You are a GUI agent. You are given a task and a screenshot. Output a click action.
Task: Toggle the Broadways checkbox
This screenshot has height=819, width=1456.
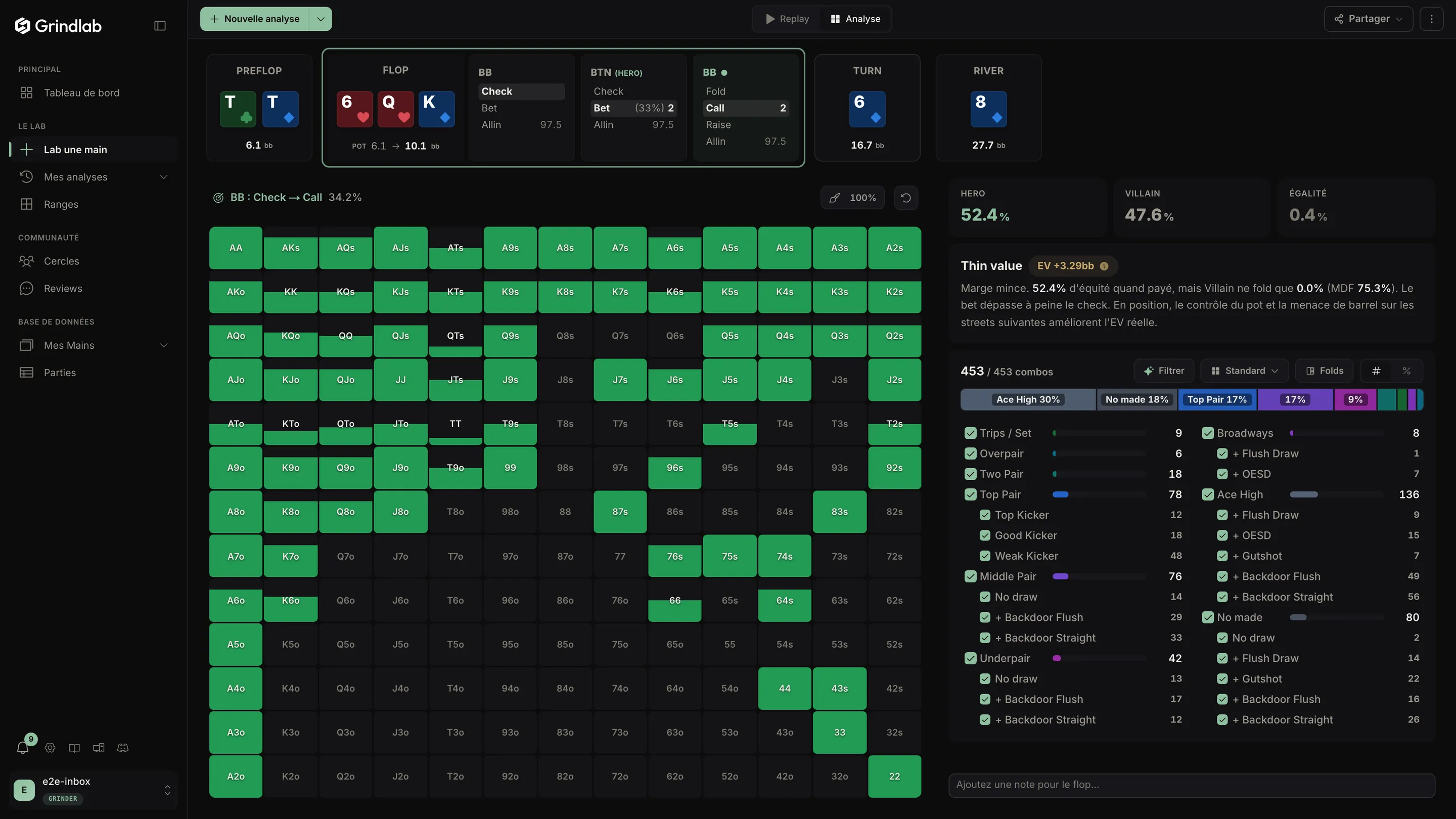click(x=1208, y=433)
